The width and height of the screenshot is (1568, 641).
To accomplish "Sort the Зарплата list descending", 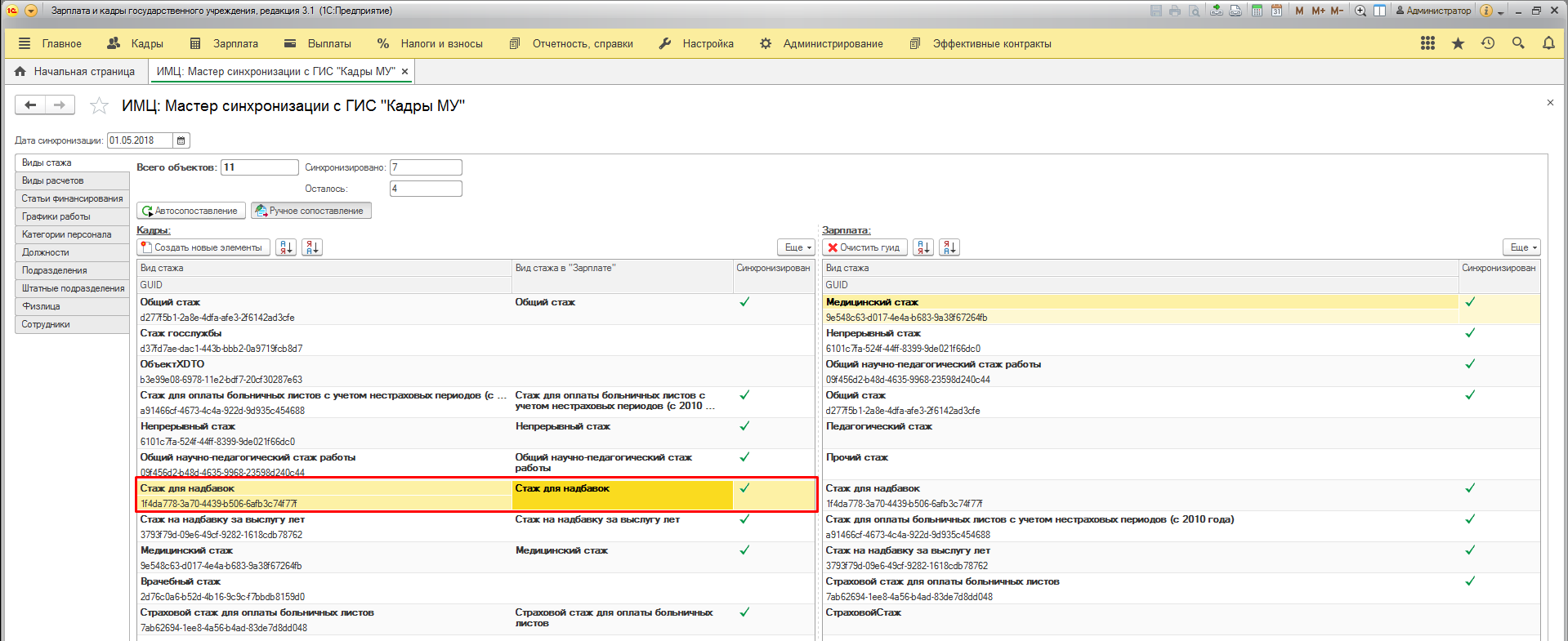I will [949, 247].
